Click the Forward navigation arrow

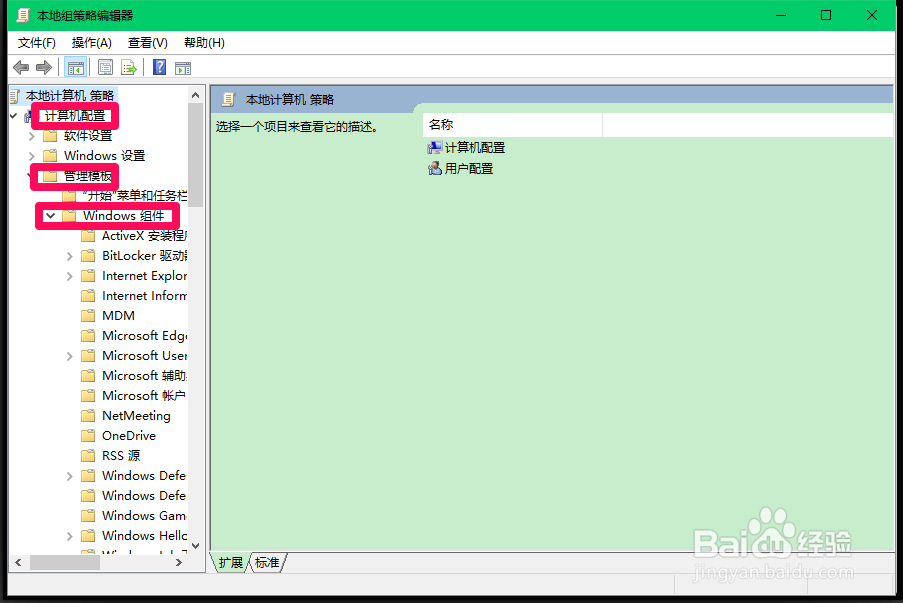[x=43, y=67]
